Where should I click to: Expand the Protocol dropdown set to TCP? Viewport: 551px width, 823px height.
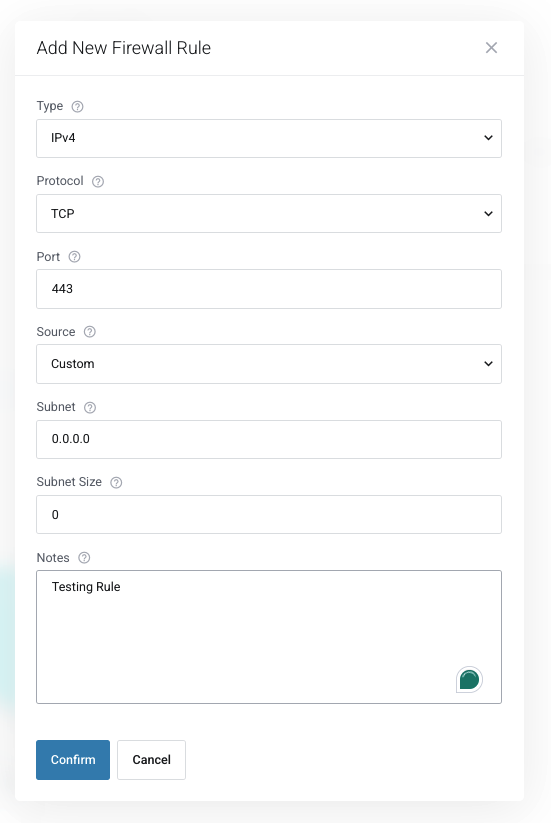pos(269,214)
